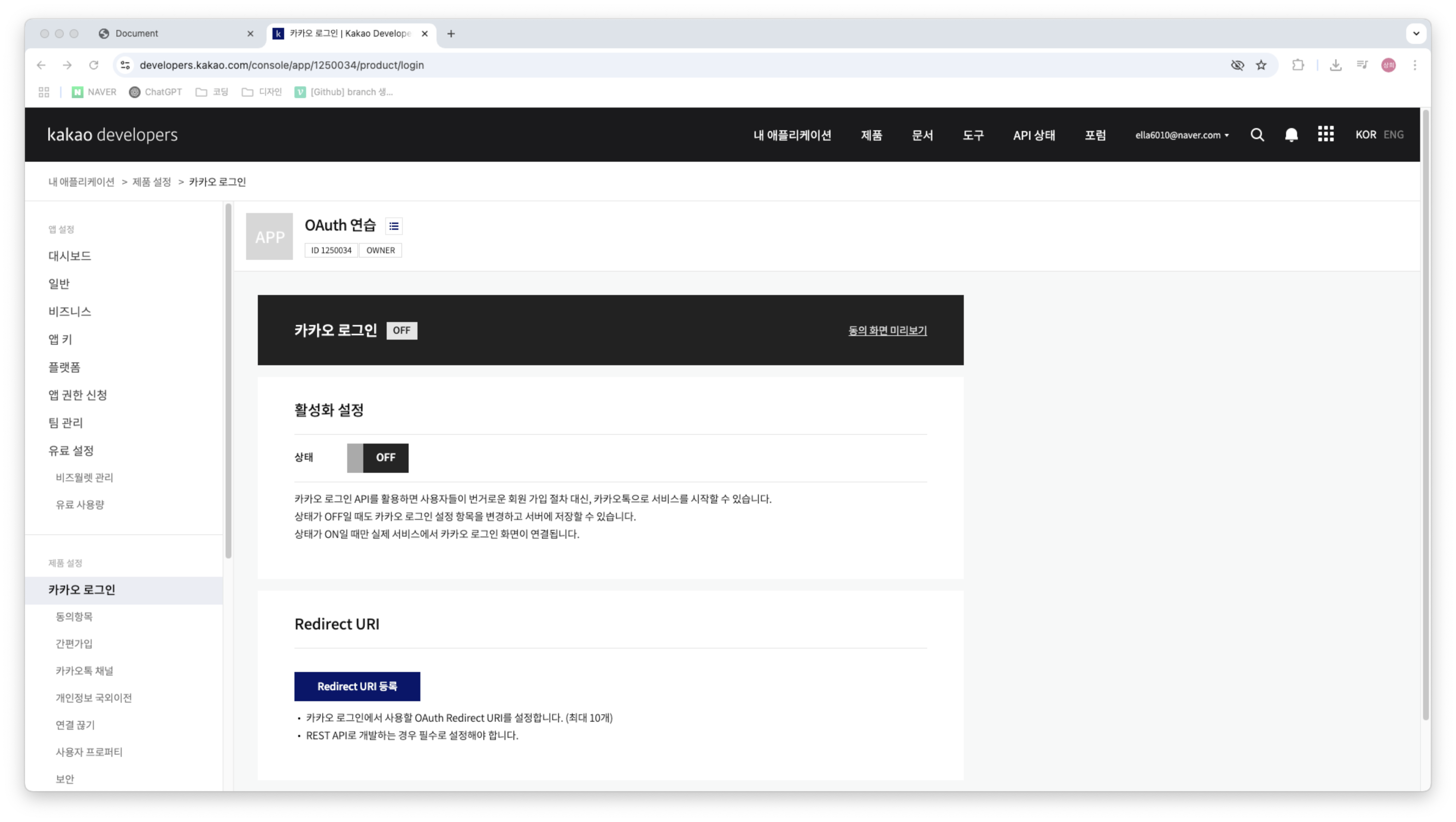This screenshot has width=1456, height=822.
Task: Open the extensions puzzle icon
Action: tap(1298, 65)
